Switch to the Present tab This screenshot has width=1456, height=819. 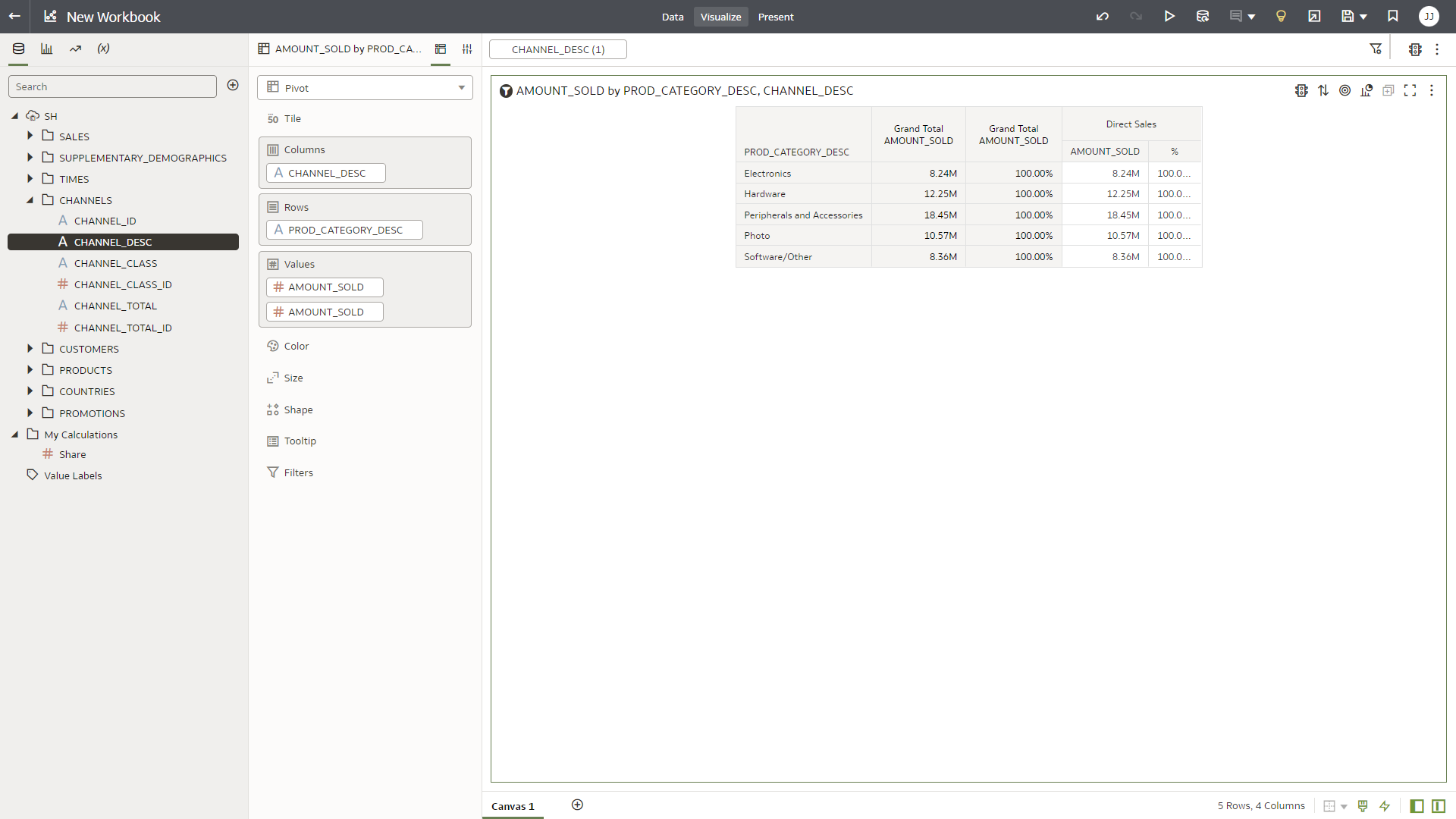776,17
